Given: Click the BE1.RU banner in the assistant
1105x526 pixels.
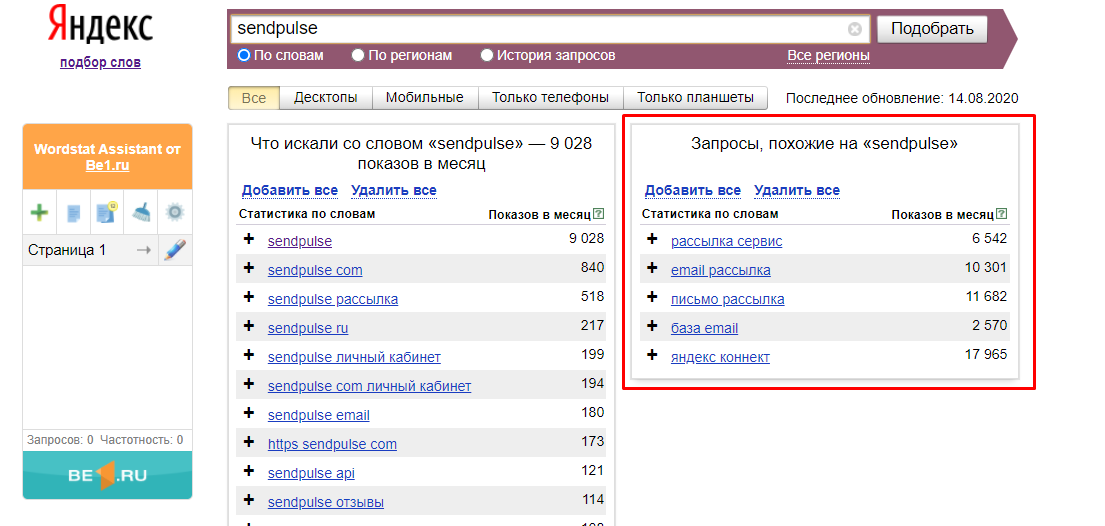Looking at the screenshot, I should click(107, 475).
